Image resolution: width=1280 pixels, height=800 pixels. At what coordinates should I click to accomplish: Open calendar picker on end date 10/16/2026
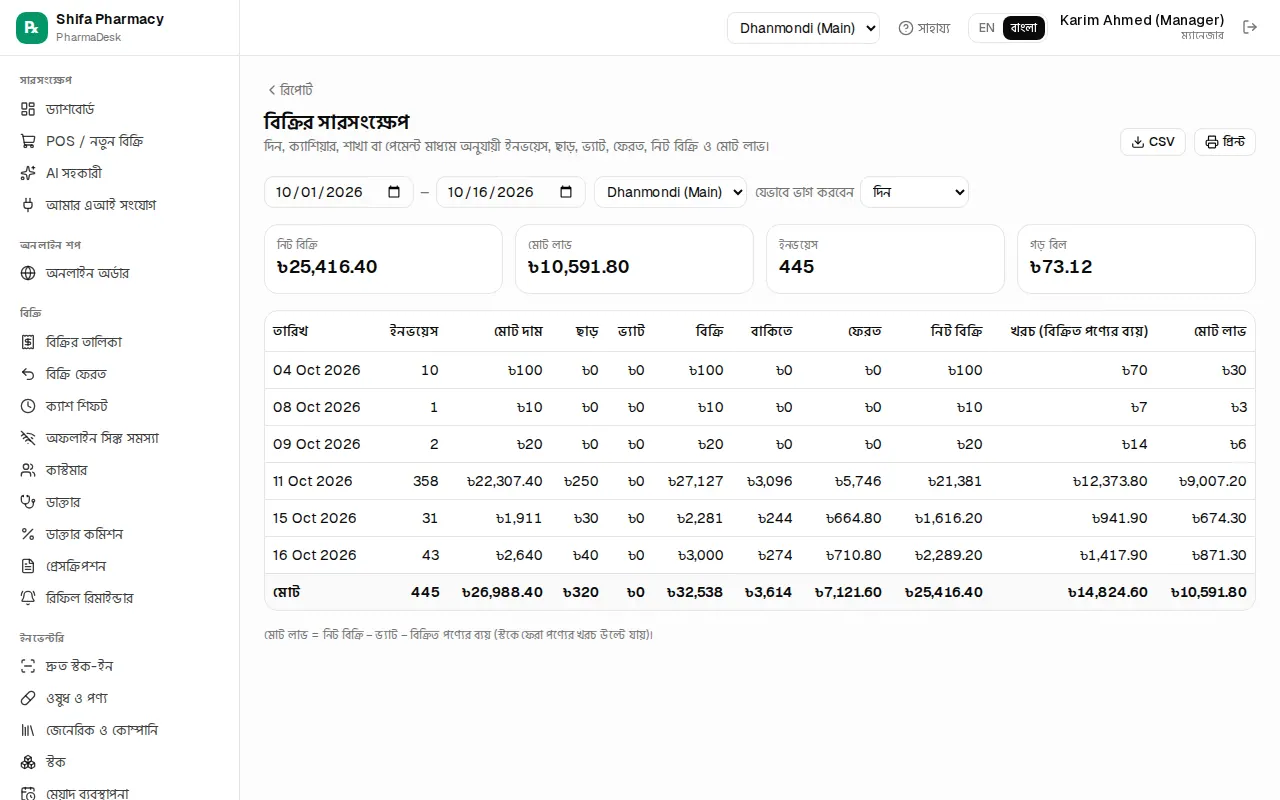coord(566,192)
